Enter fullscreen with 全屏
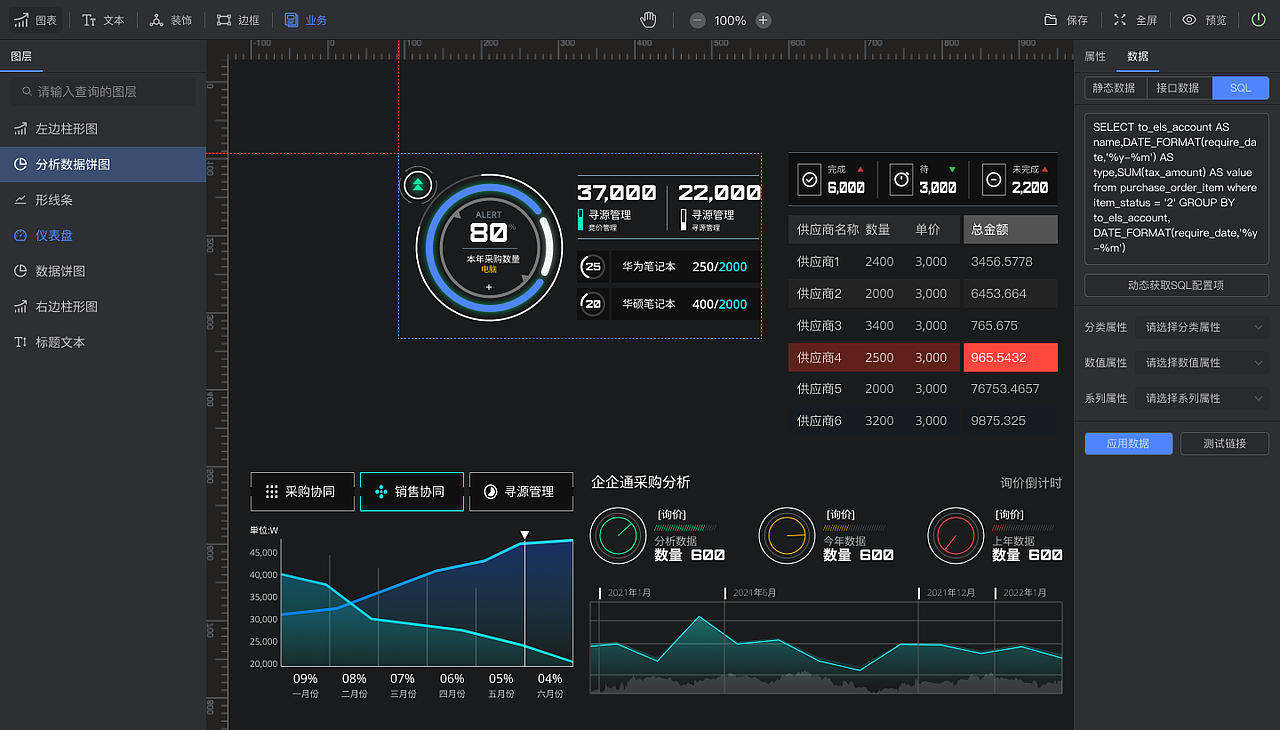 (x=1135, y=20)
